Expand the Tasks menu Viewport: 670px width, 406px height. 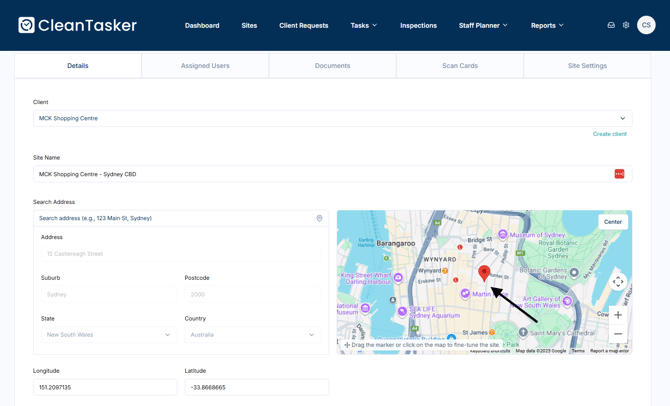(363, 25)
